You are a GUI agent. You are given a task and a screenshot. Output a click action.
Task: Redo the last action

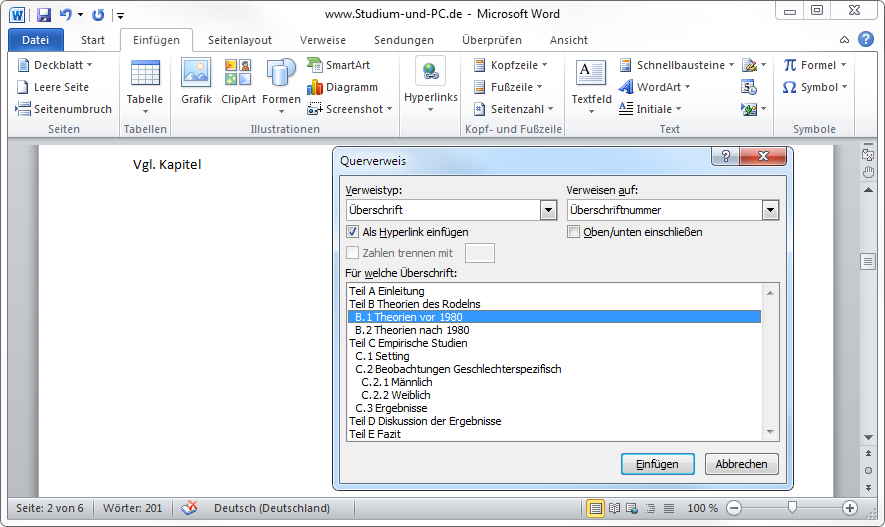(x=98, y=15)
